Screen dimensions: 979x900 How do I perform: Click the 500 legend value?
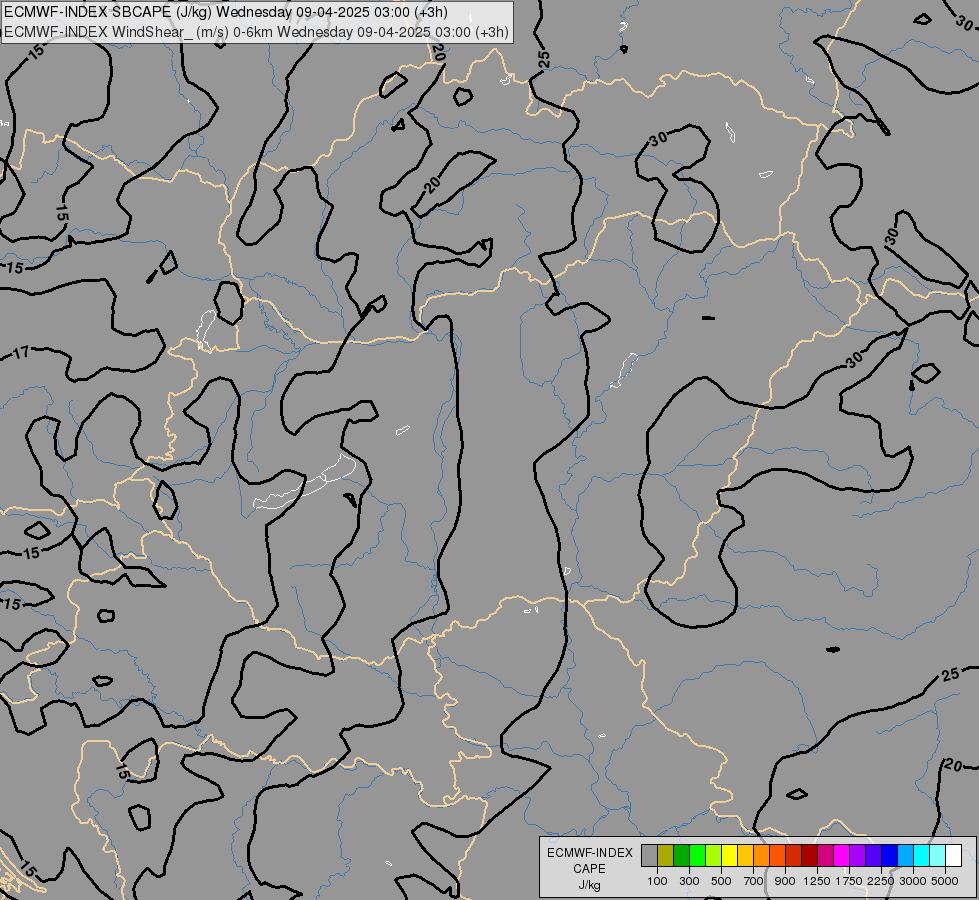tap(721, 881)
